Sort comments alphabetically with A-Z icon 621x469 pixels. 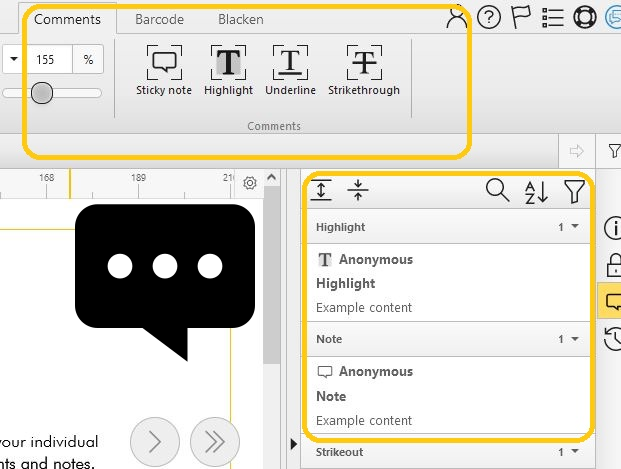pyautogui.click(x=536, y=191)
